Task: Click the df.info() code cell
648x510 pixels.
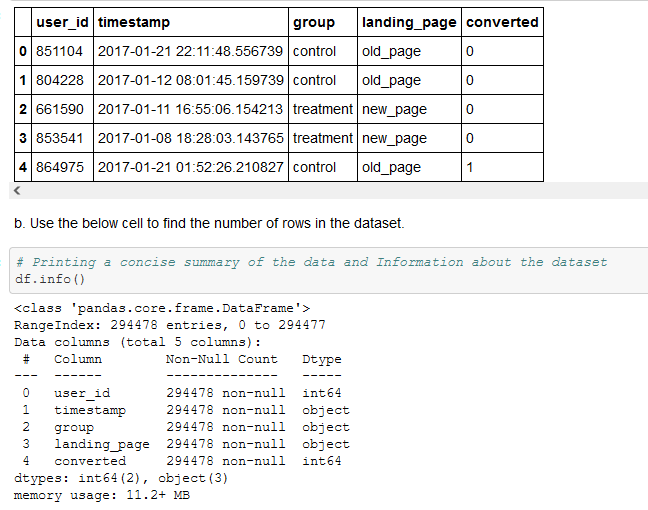Action: click(329, 271)
